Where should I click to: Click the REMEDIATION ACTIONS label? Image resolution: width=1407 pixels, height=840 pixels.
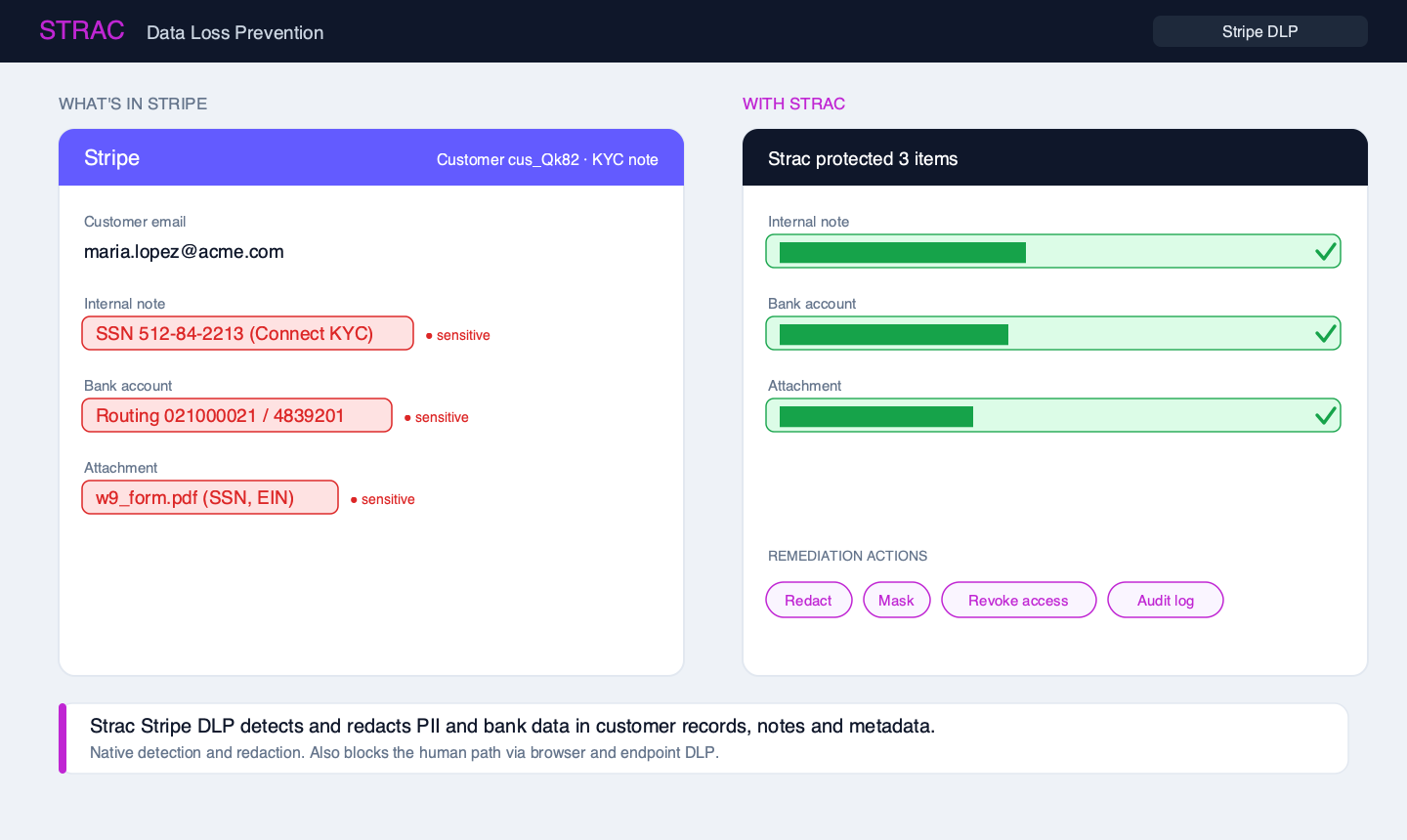click(x=847, y=556)
